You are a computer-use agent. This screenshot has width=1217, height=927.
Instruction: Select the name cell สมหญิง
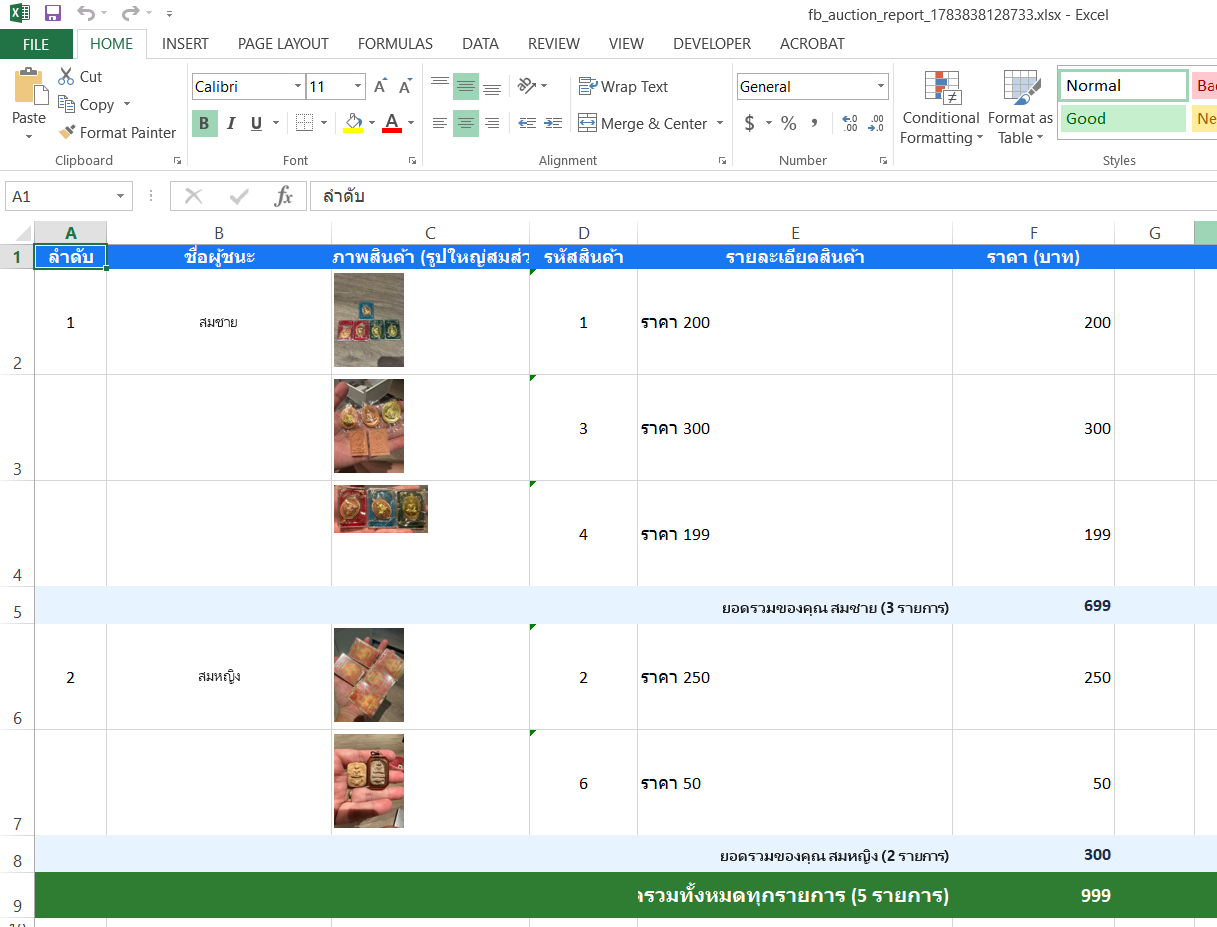tap(219, 677)
